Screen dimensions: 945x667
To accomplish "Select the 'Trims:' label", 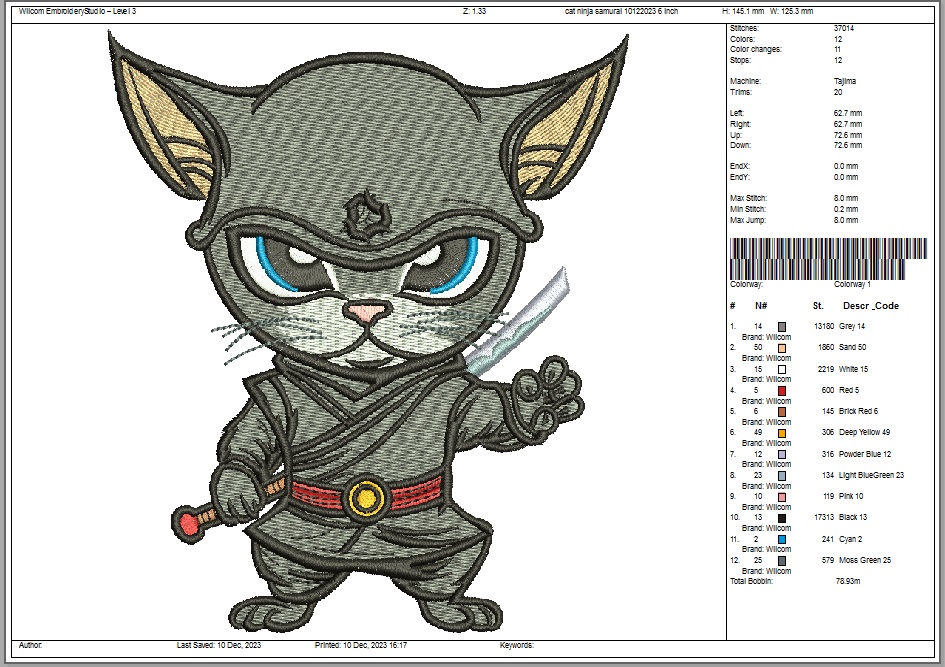I will pyautogui.click(x=741, y=92).
